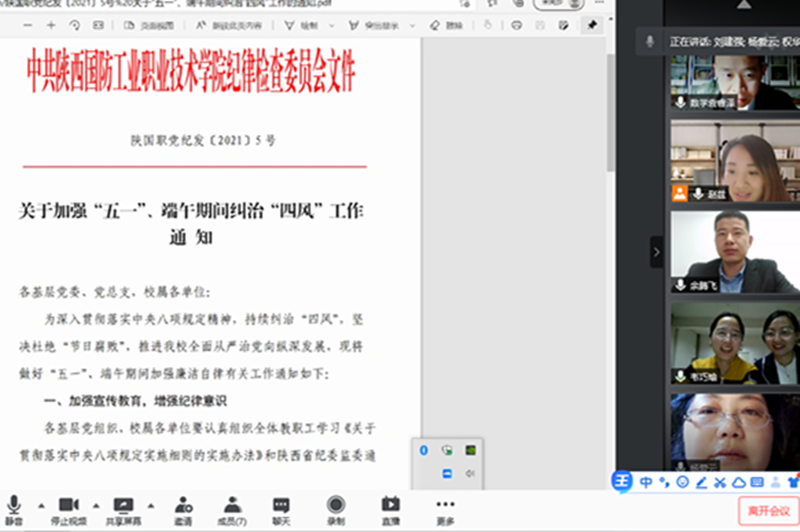Open the share screen option
Viewport: 800px width, 532px height.
coord(123,507)
